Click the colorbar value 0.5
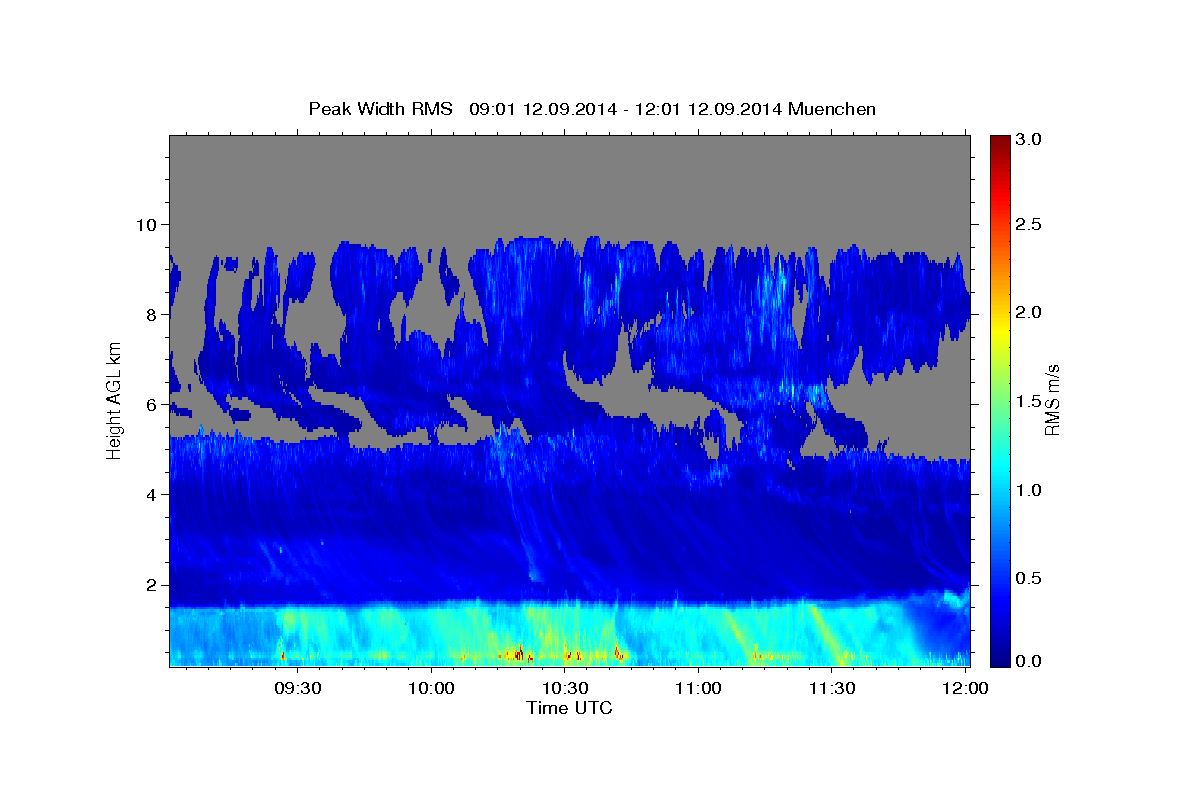 tap(1031, 578)
